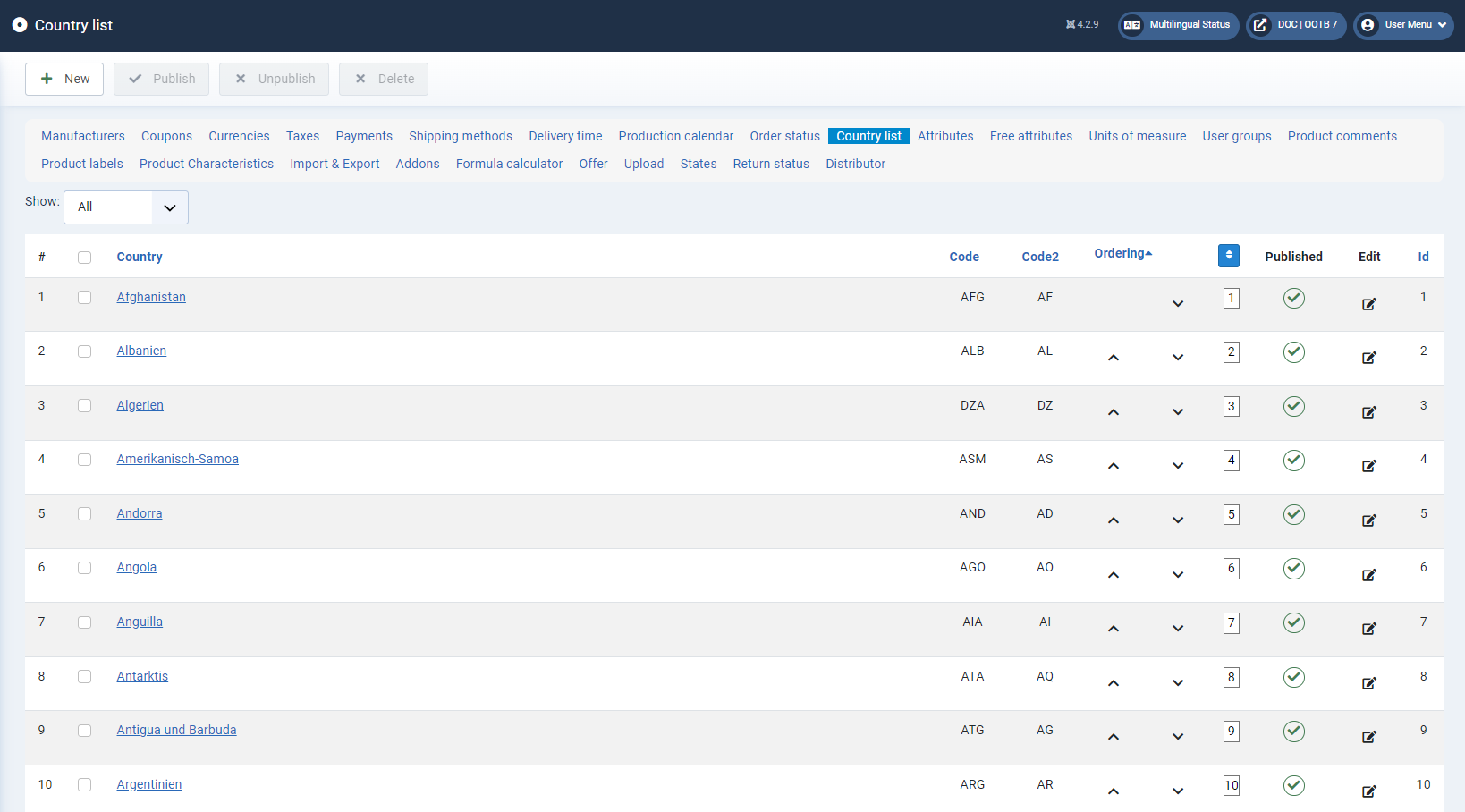Screen dimensions: 1465x812
Task: Check the Andorra row checkbox
Action: point(84,514)
